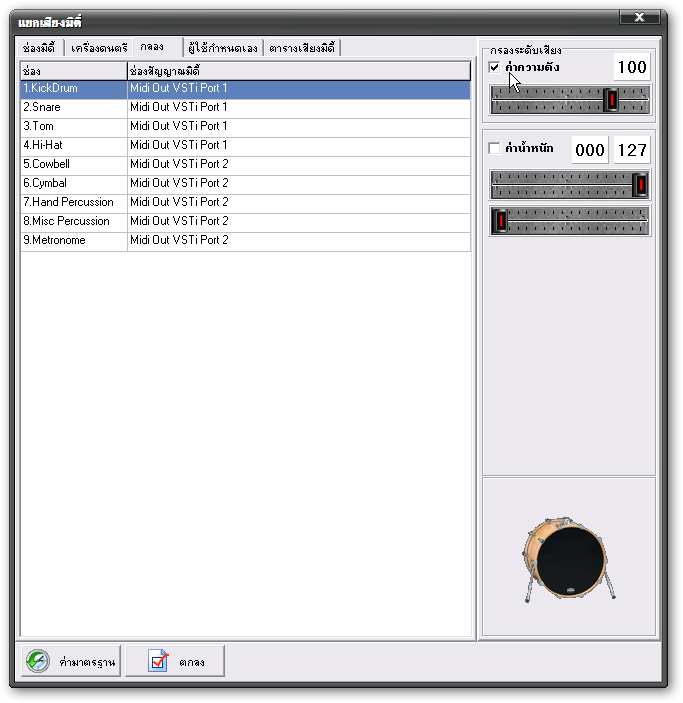Image resolution: width=683 pixels, height=703 pixels.
Task: Click Midi Out VSTi Port 2 for Metronome
Action: pyautogui.click(x=179, y=240)
